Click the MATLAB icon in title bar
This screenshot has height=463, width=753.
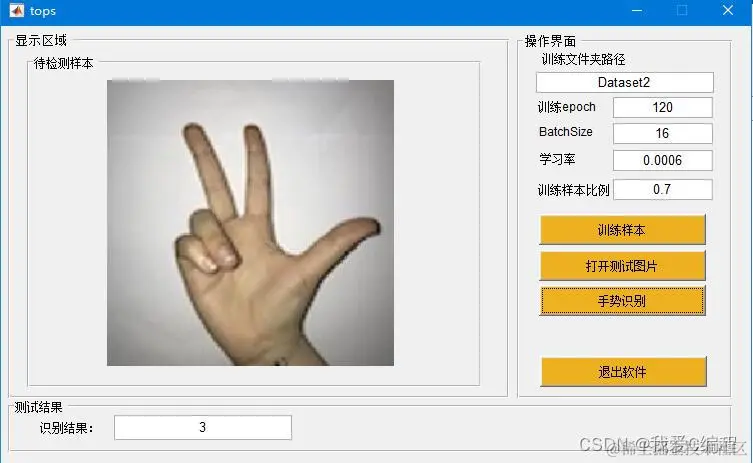pos(16,11)
